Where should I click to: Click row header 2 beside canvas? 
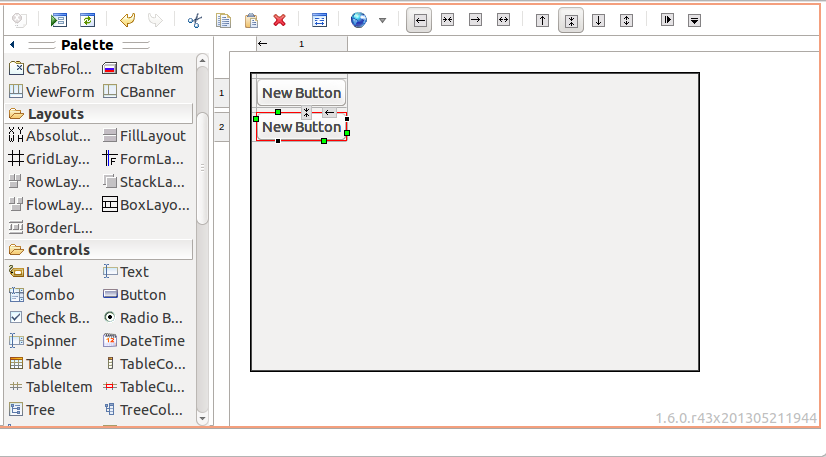(222, 127)
